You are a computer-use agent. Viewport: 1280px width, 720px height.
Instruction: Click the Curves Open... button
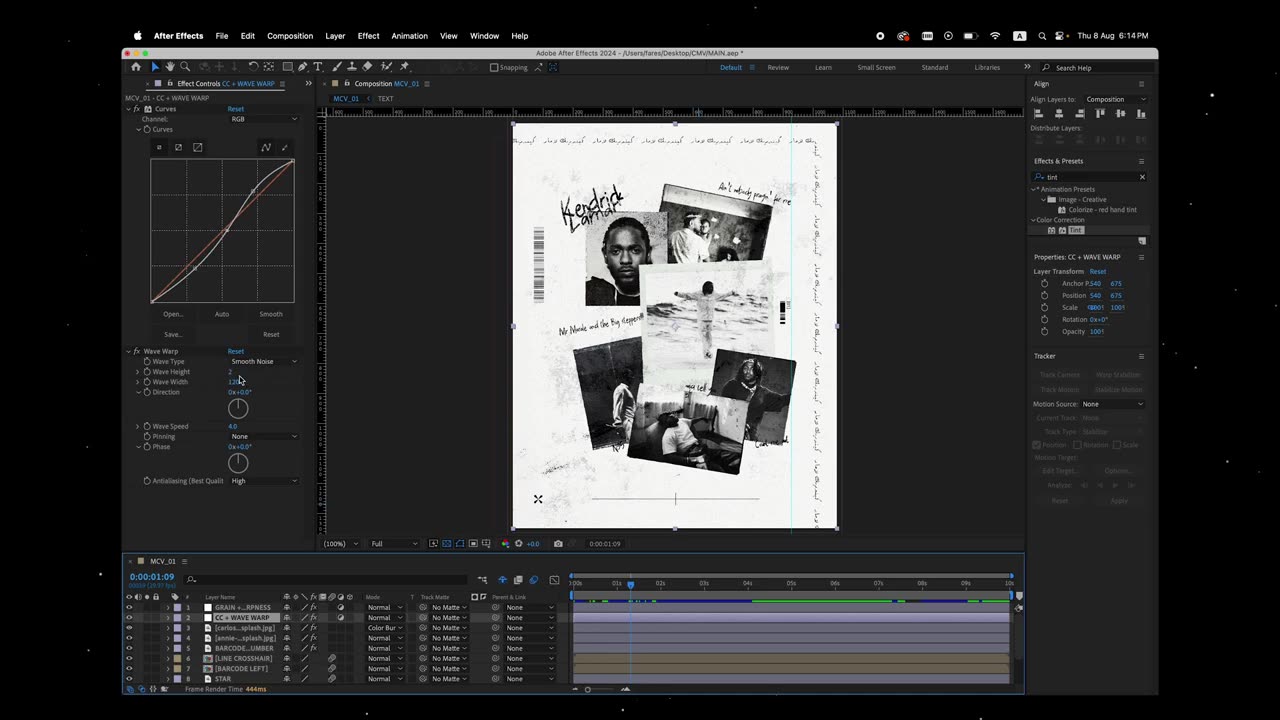pos(173,314)
